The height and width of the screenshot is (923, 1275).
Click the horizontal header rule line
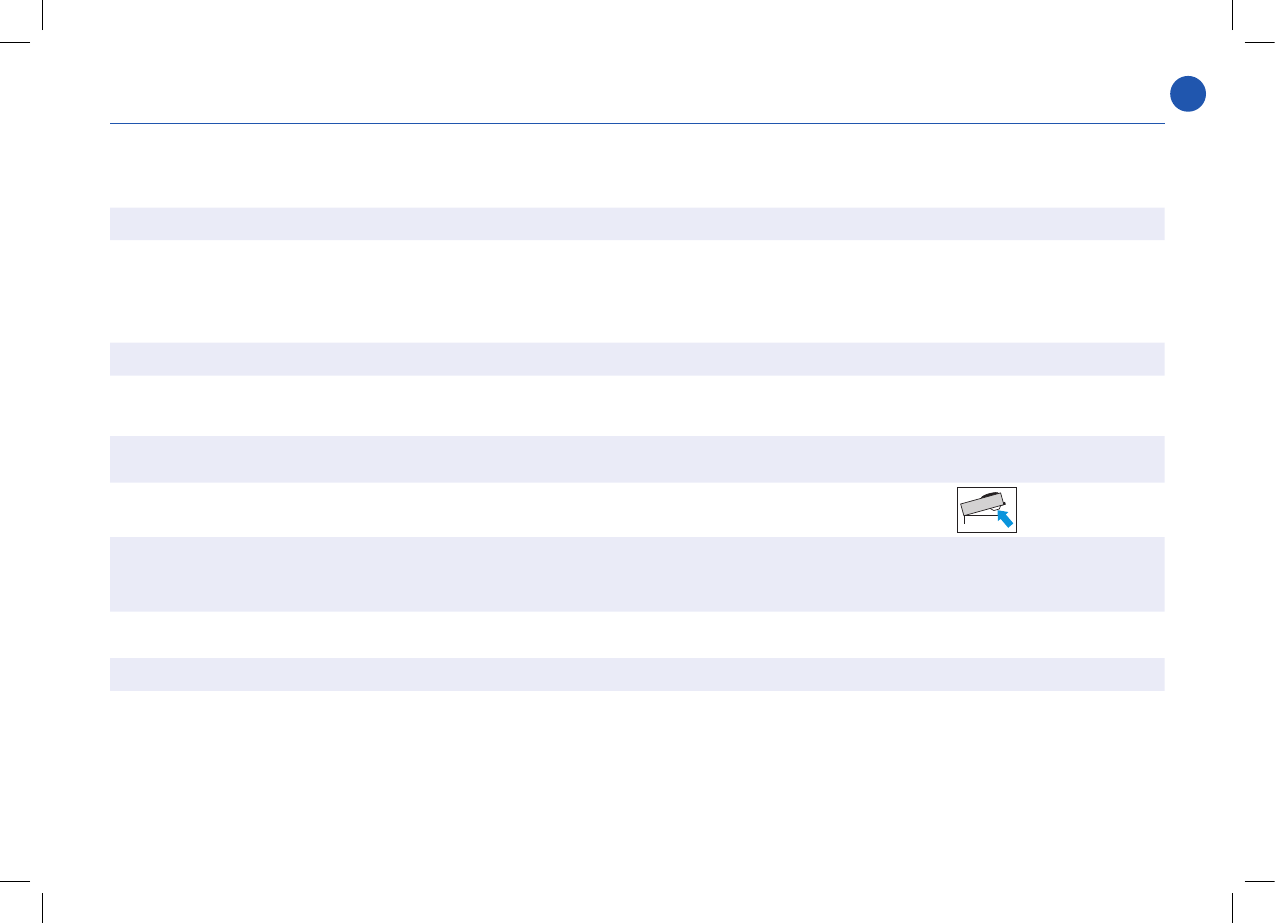tap(636, 125)
